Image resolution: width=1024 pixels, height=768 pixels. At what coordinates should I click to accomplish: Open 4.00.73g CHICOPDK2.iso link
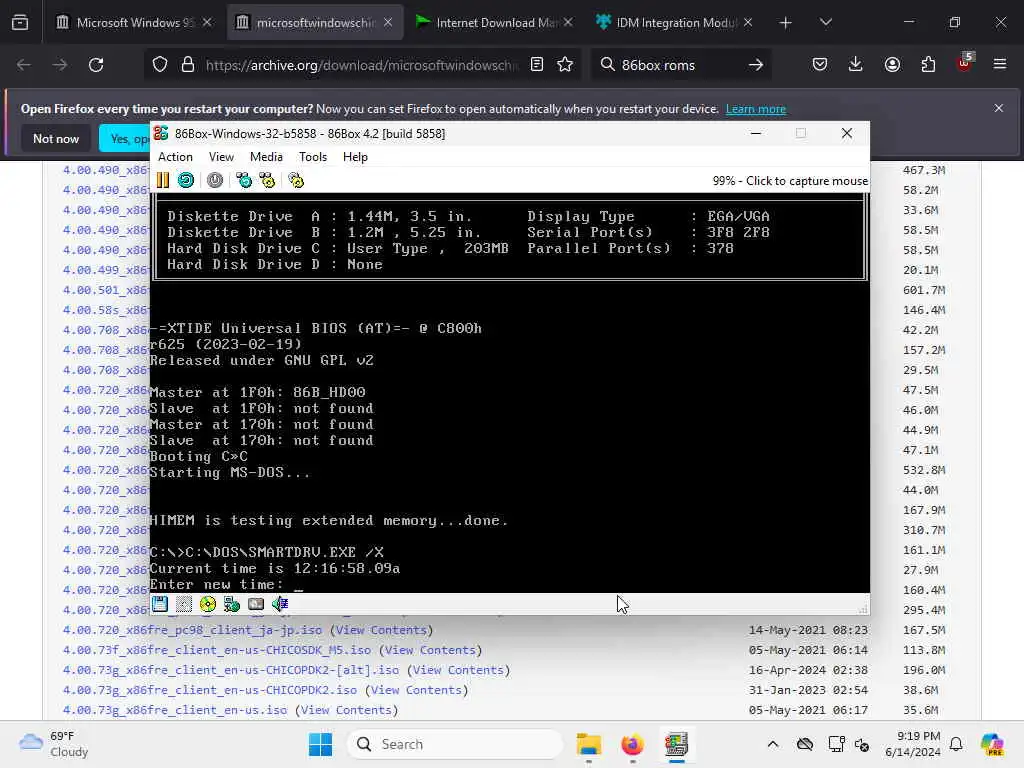tap(210, 690)
